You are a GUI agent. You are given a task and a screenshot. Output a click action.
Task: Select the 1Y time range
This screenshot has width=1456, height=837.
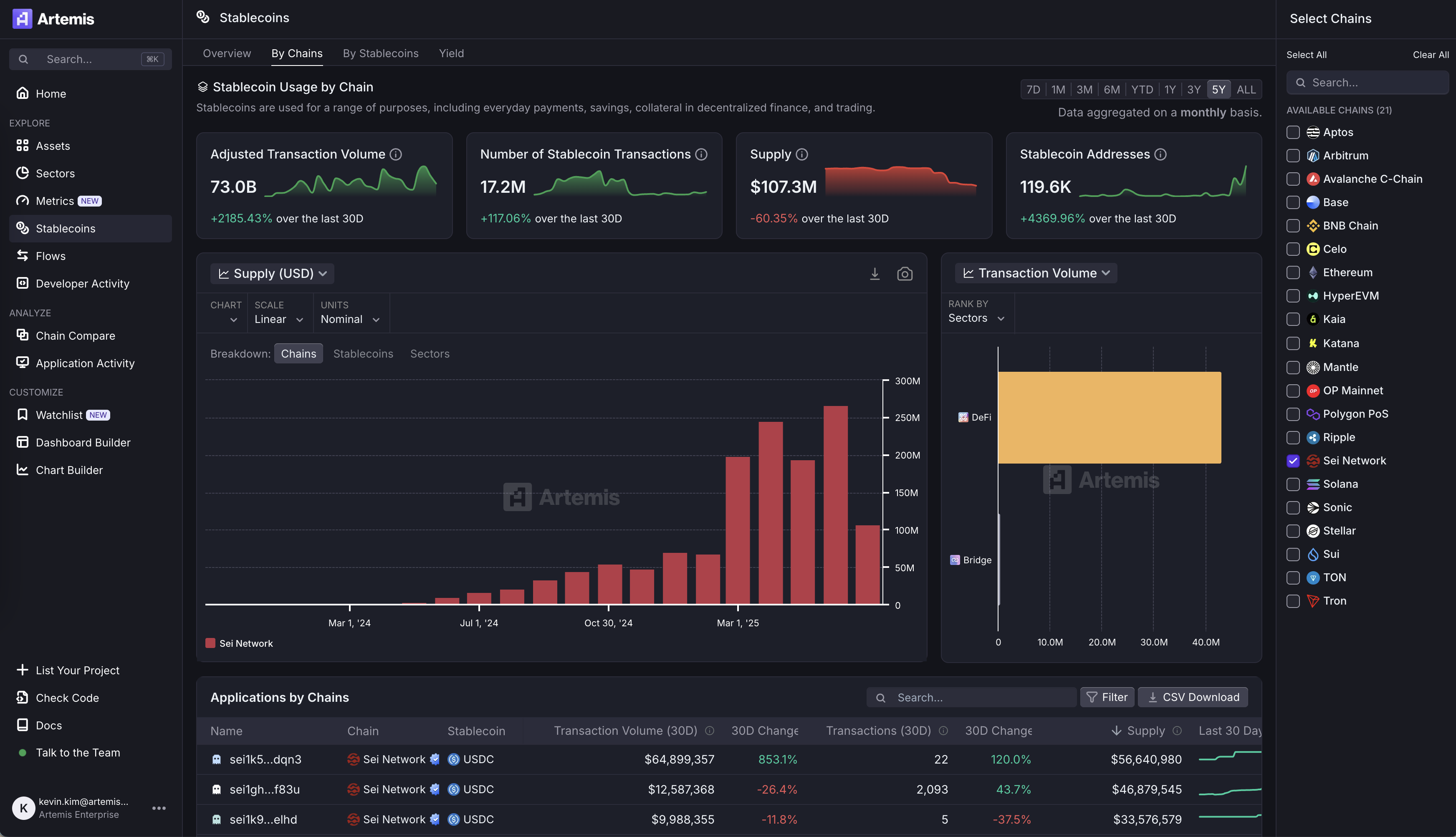pos(1170,90)
